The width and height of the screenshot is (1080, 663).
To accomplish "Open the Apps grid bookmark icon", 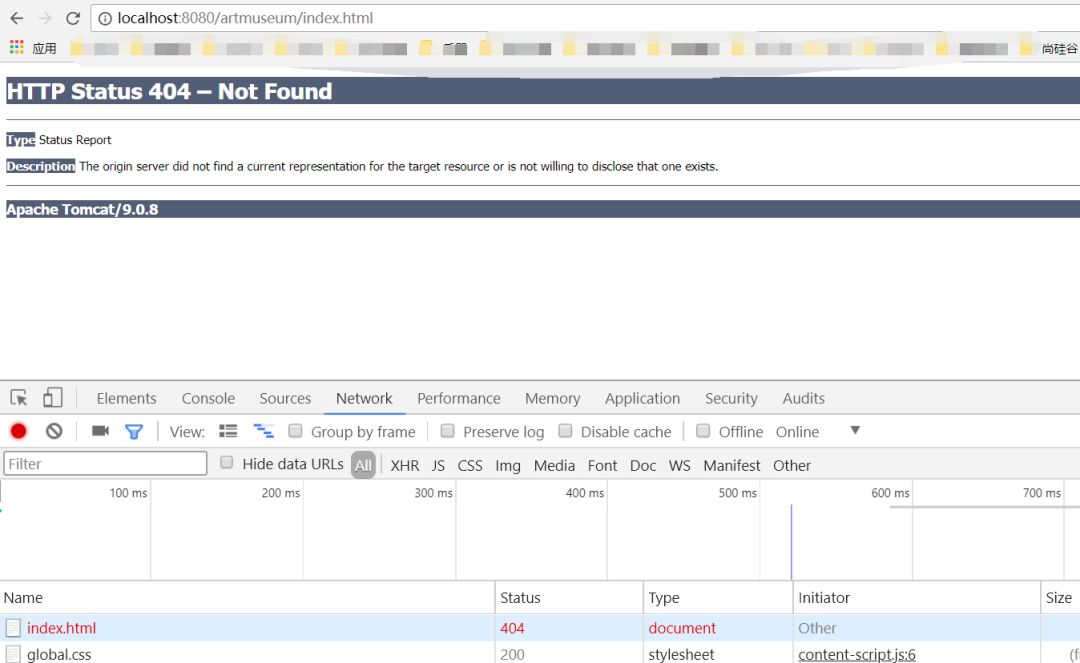I will 17,47.
